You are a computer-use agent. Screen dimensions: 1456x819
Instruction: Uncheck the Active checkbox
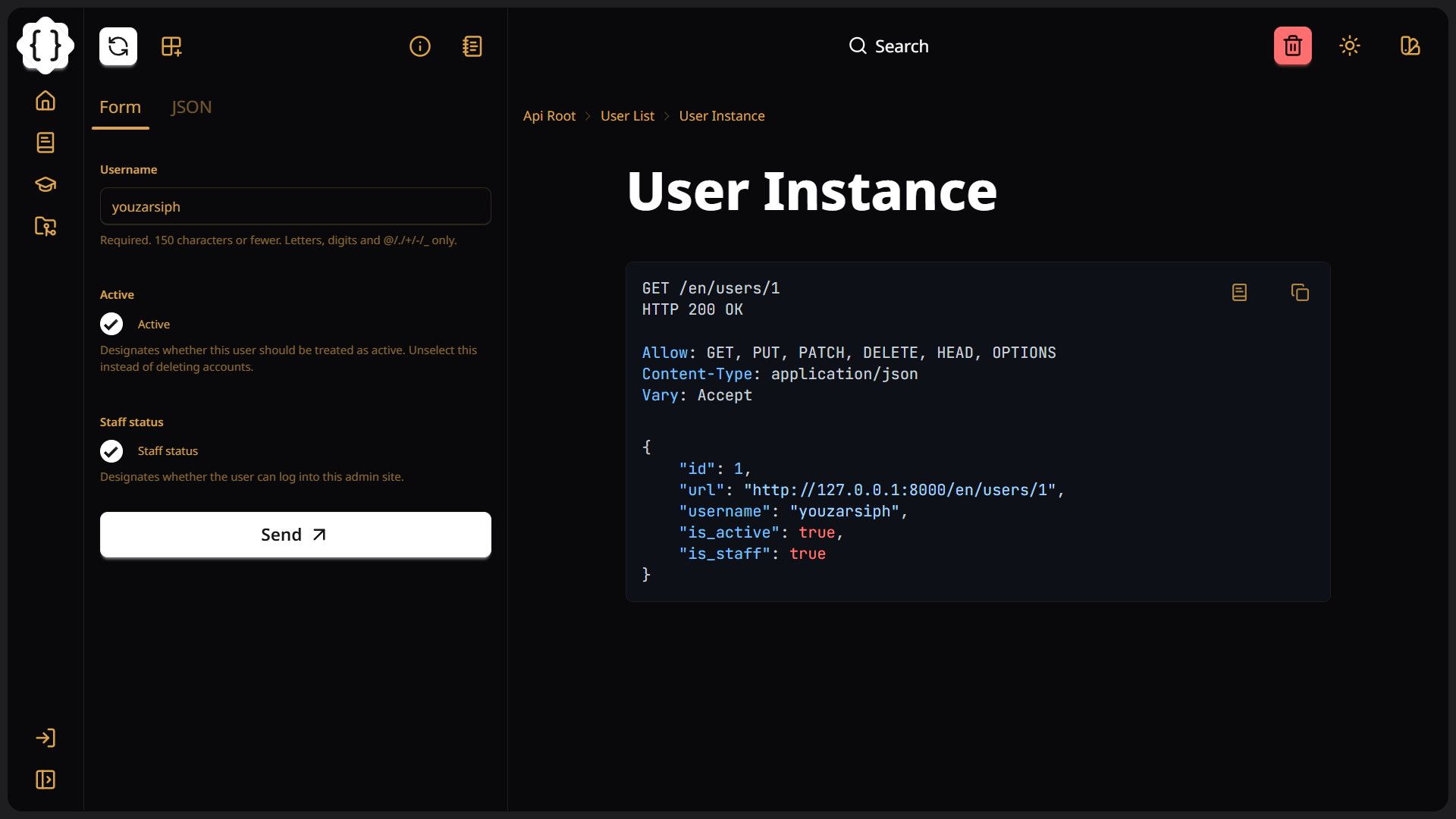(x=111, y=325)
